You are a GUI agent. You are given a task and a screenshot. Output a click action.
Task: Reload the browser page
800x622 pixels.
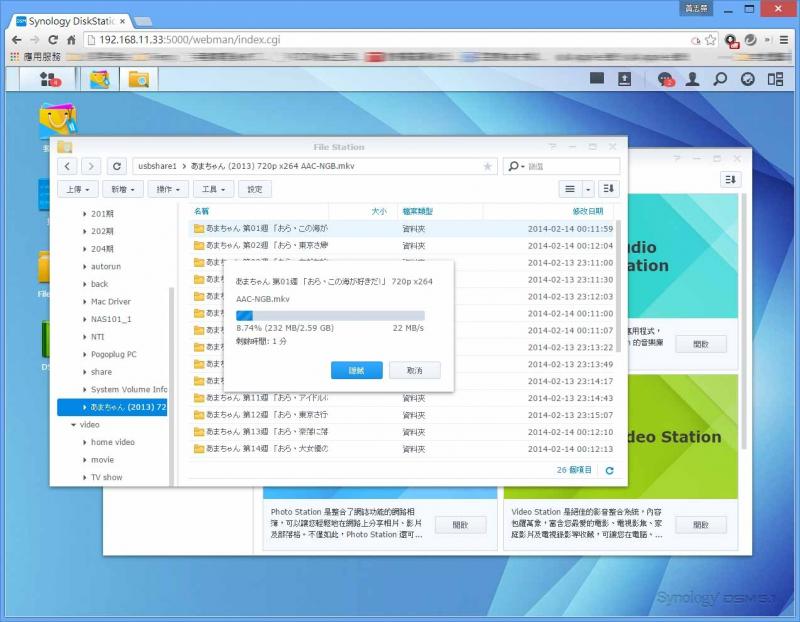pos(53,40)
